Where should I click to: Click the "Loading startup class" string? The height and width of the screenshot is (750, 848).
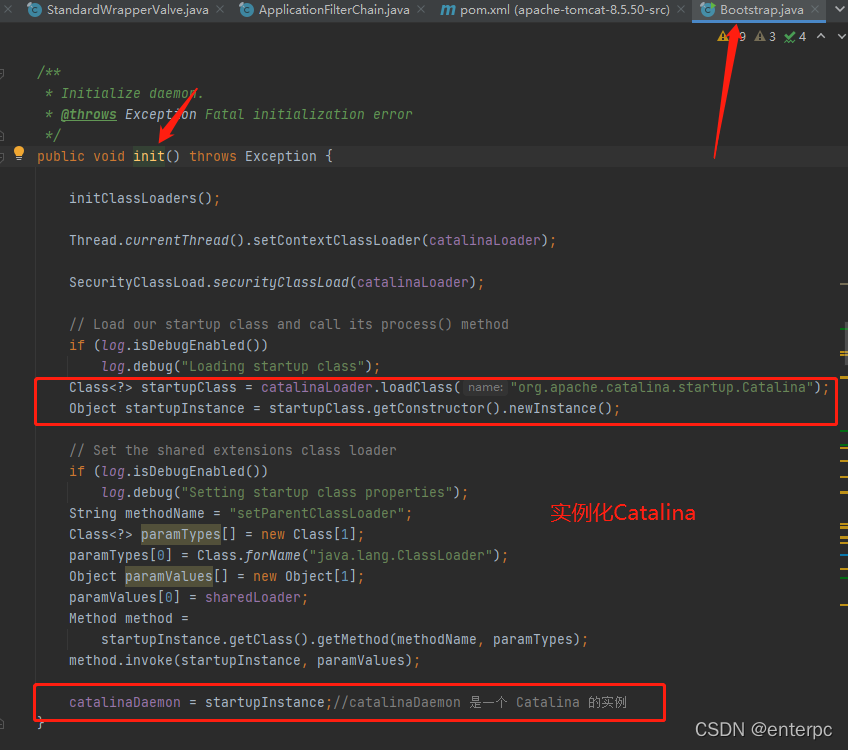(x=272, y=366)
